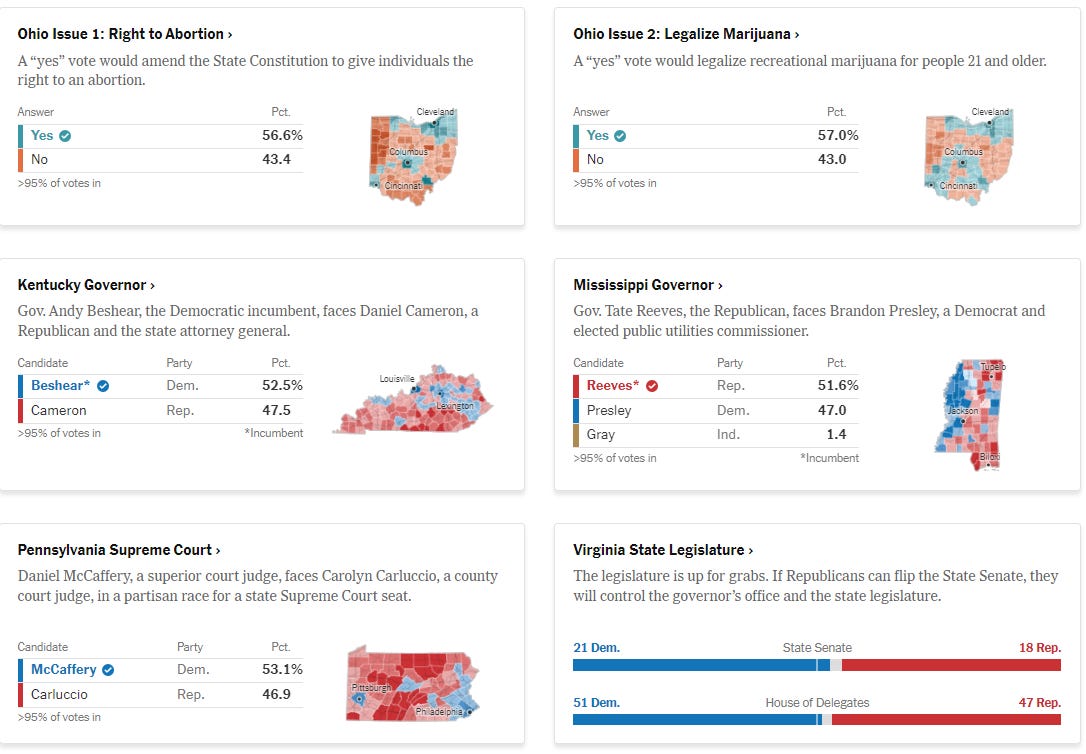1086x754 pixels.
Task: Open the Ohio Issue 1: Right to Abortion link
Action: point(125,34)
